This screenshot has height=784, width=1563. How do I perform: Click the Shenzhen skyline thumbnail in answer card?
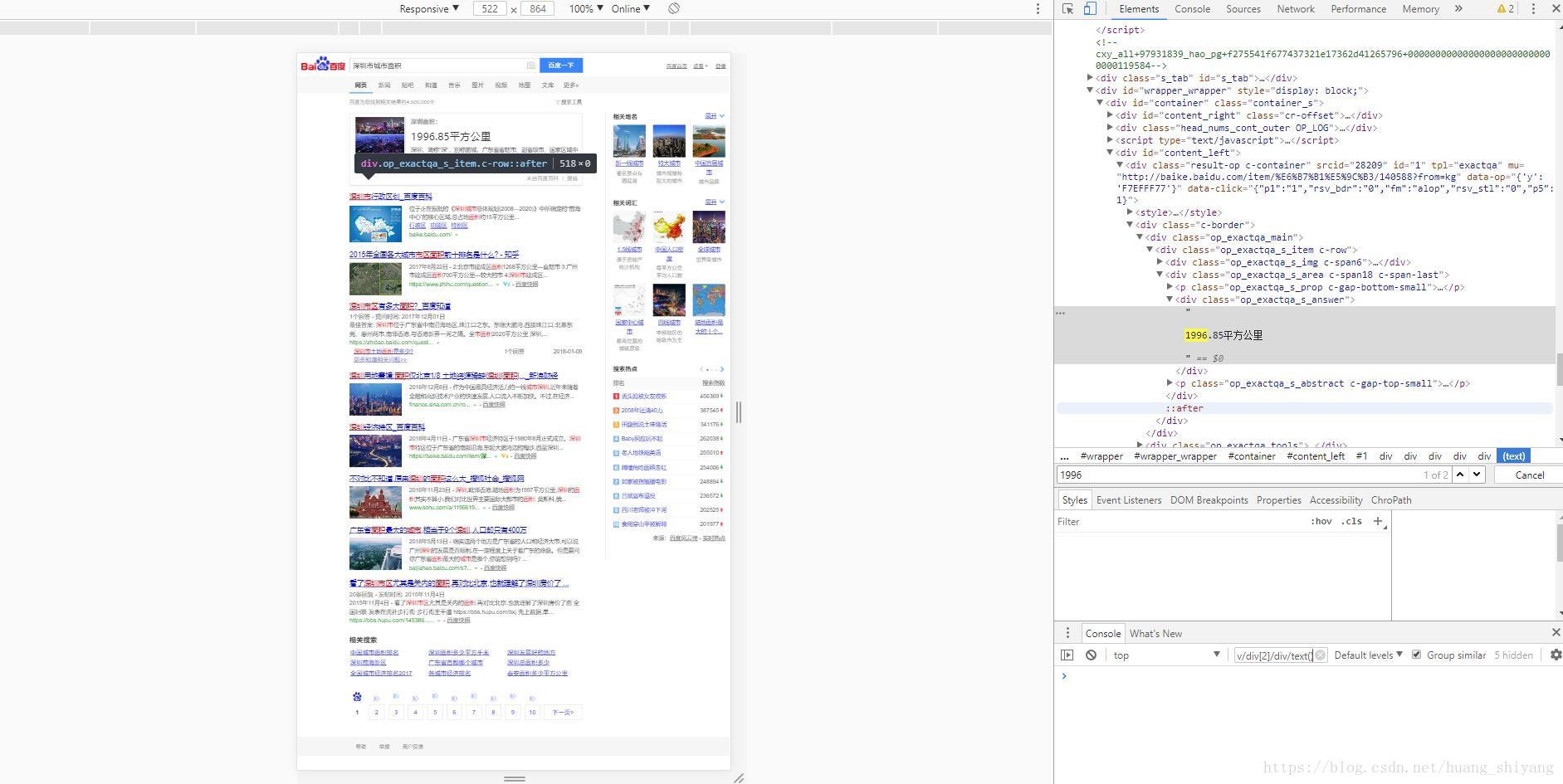click(x=379, y=135)
